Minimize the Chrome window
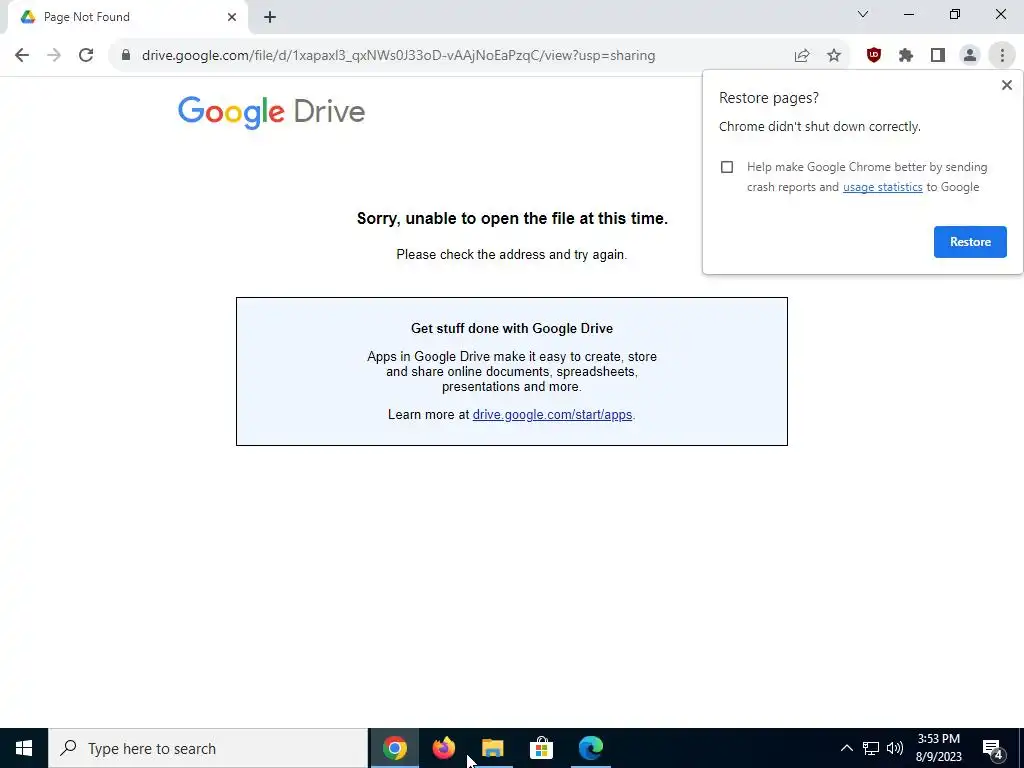Image resolution: width=1024 pixels, height=768 pixels. (908, 14)
